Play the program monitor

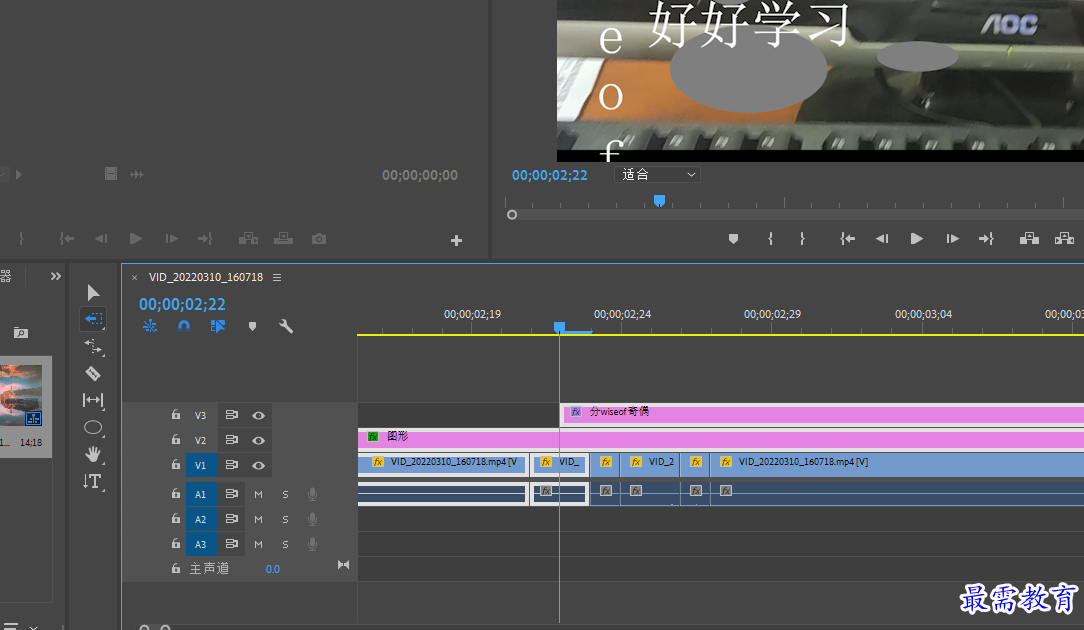[x=917, y=239]
